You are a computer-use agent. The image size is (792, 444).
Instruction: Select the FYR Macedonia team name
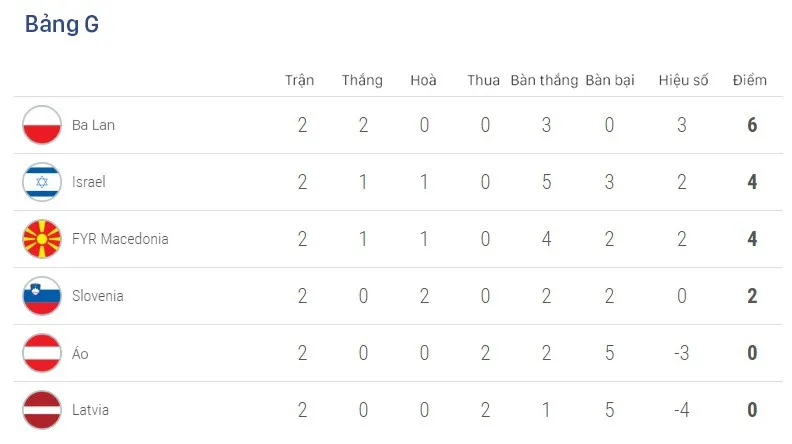point(120,239)
